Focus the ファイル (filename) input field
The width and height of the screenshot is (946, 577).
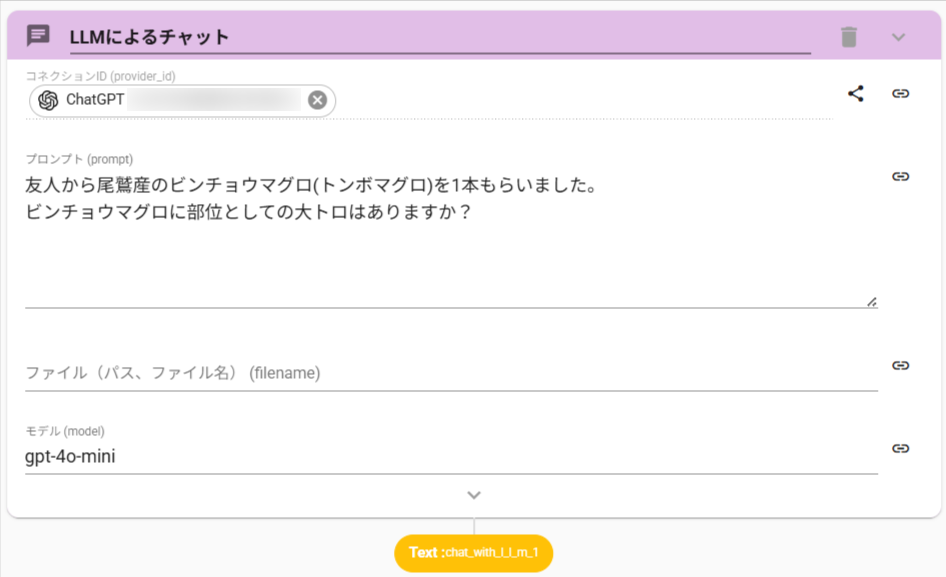click(450, 373)
